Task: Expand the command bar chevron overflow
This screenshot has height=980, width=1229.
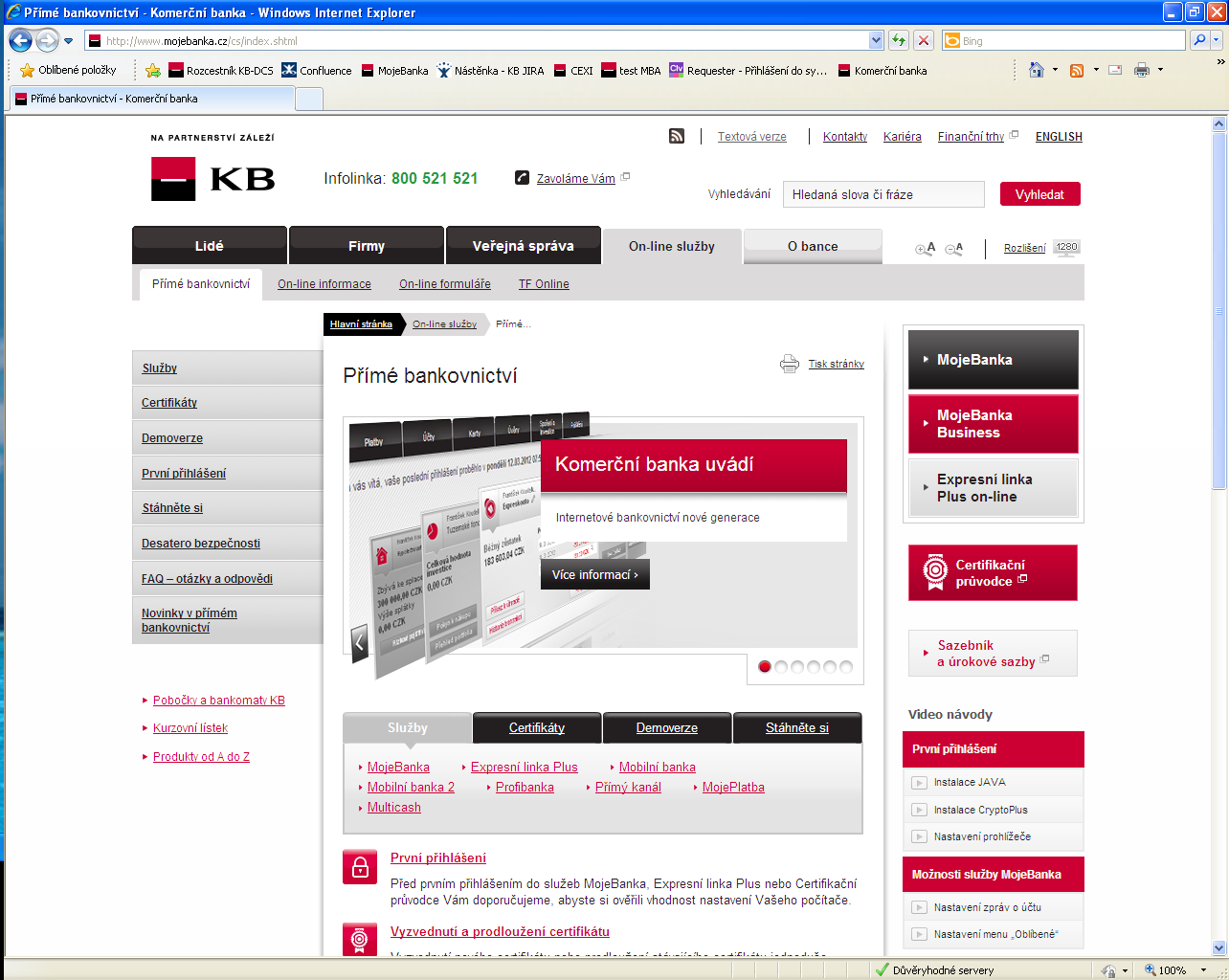Action: (x=1220, y=62)
